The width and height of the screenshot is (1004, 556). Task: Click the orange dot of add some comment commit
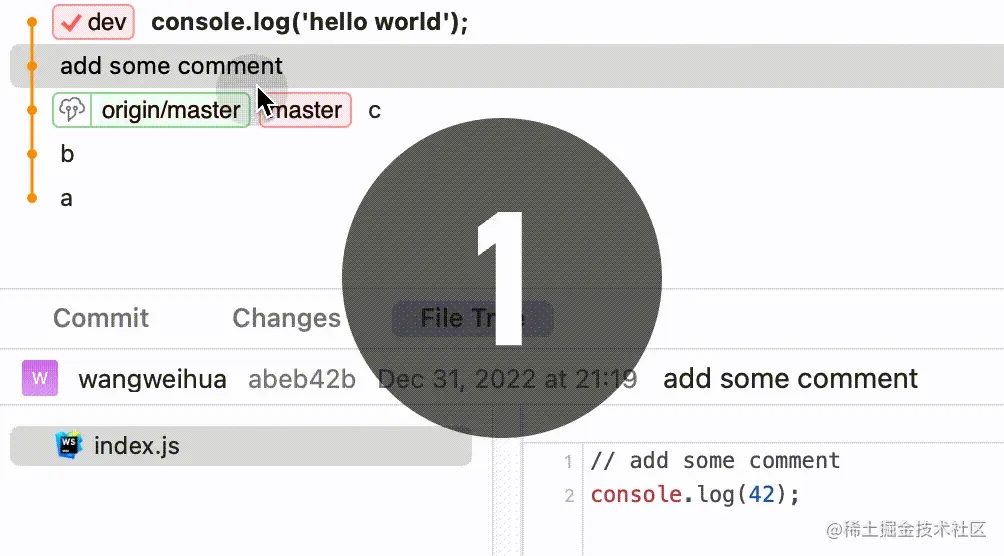click(x=32, y=66)
